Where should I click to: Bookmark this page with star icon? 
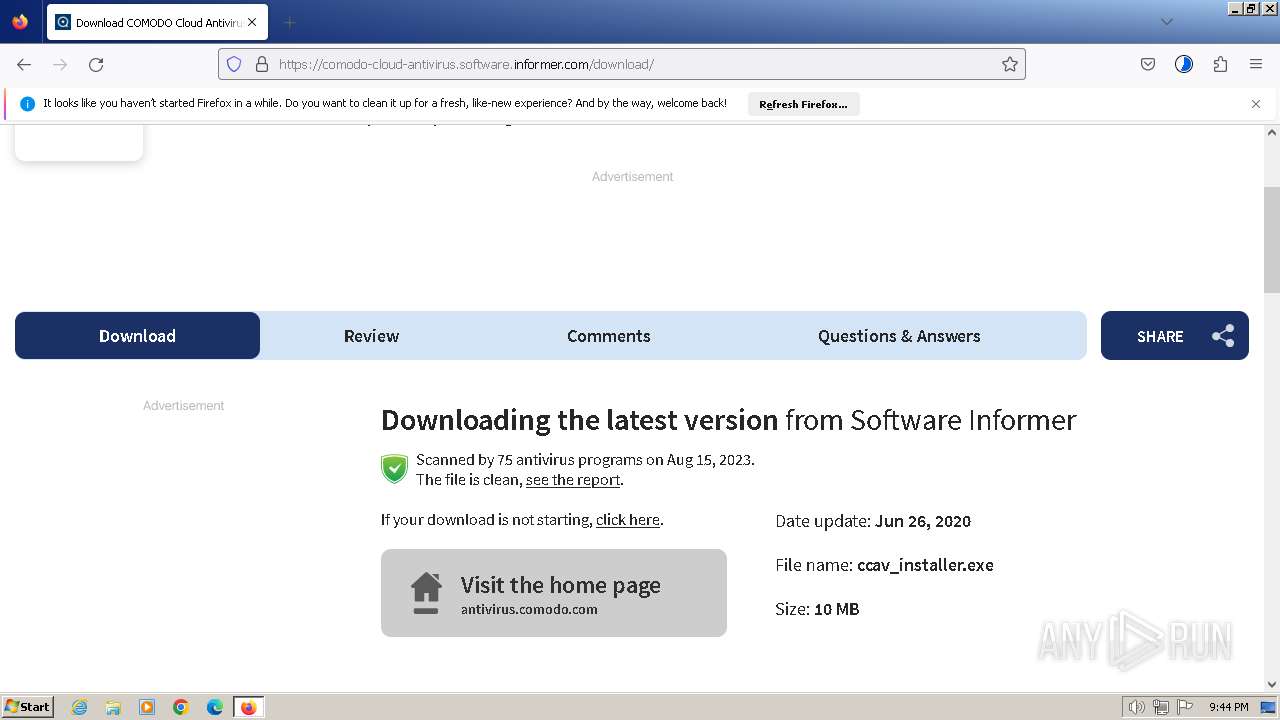(x=1010, y=64)
